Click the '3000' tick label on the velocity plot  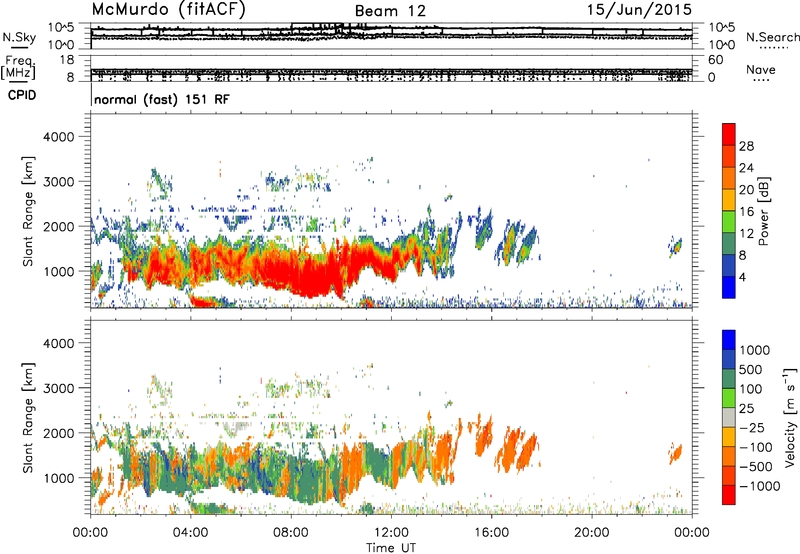click(59, 388)
